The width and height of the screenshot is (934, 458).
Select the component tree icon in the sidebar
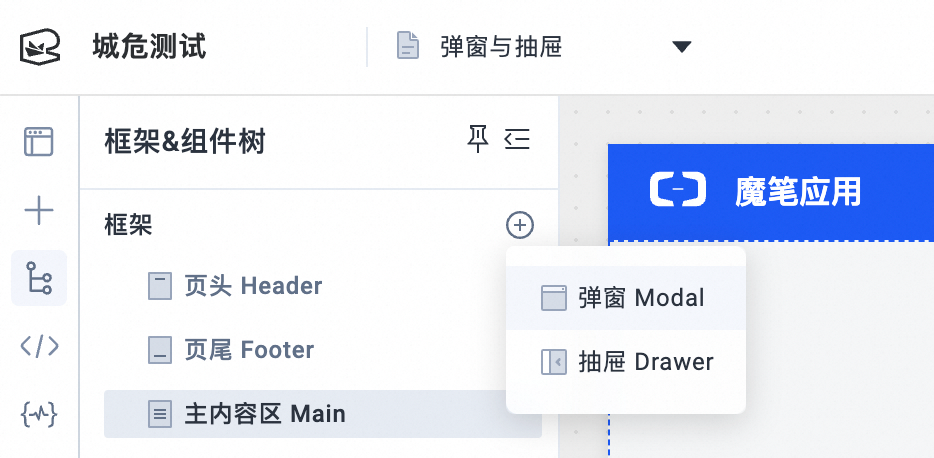pyautogui.click(x=39, y=278)
